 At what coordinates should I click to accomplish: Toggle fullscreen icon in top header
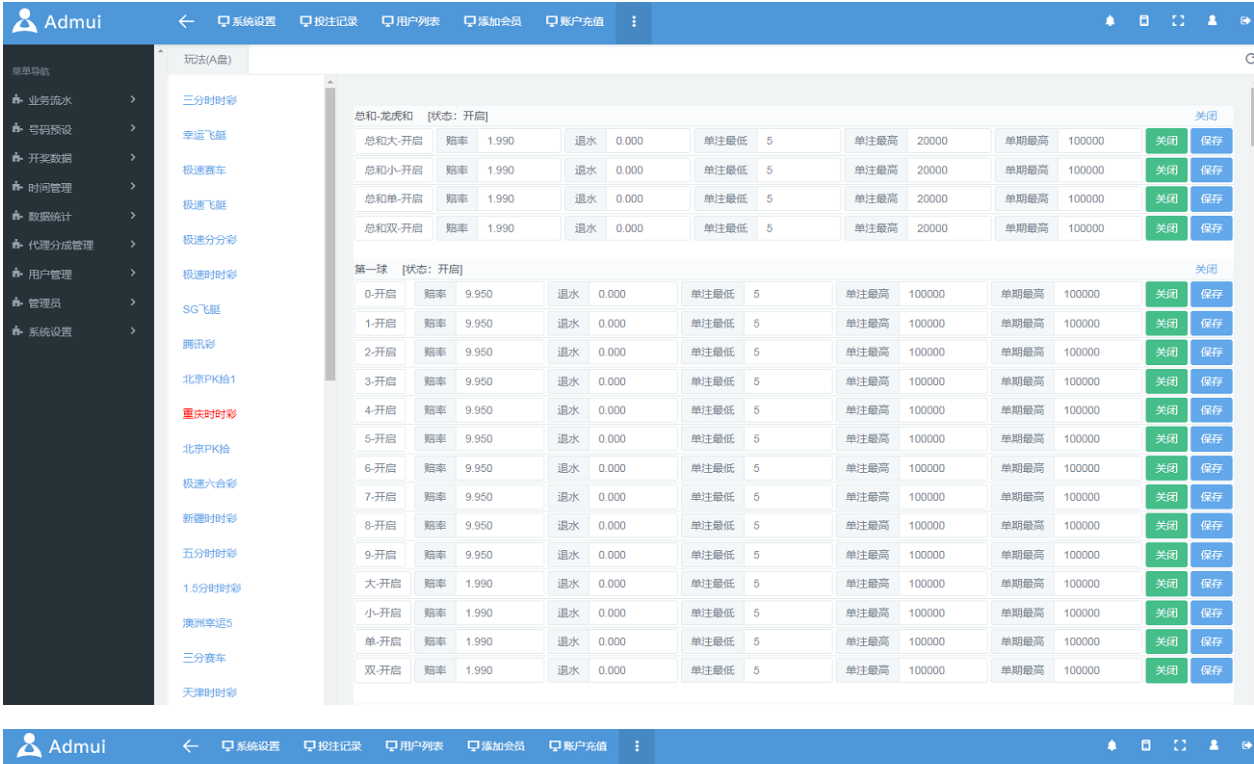(1177, 21)
